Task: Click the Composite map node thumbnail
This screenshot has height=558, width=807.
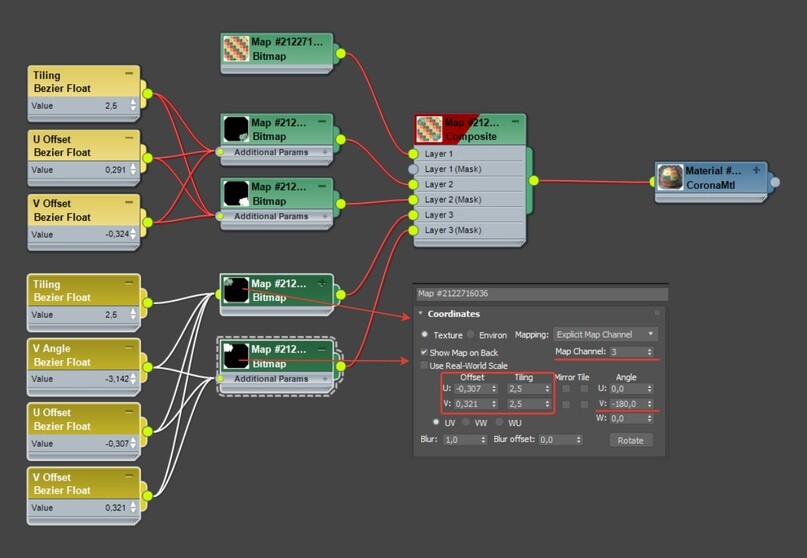Action: pyautogui.click(x=429, y=129)
